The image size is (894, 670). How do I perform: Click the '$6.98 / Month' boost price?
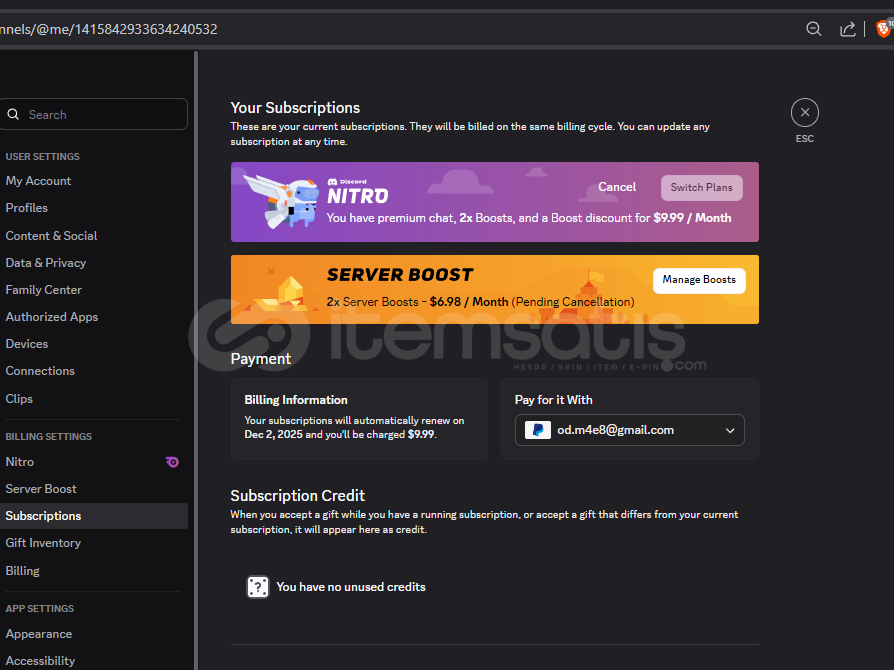pos(469,302)
